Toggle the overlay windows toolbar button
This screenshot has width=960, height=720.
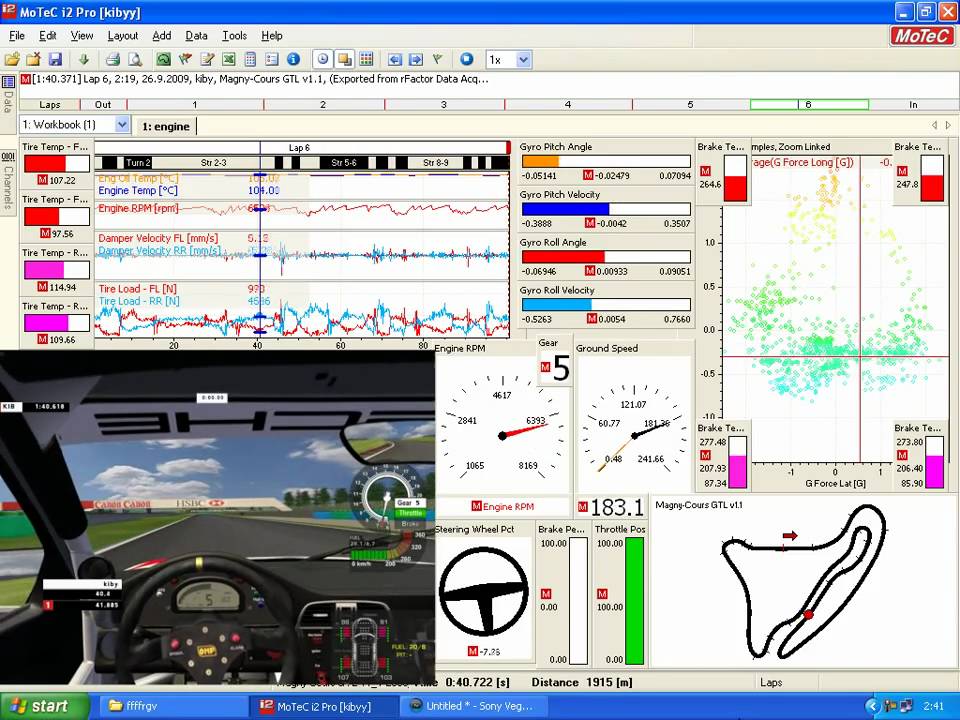click(345, 59)
